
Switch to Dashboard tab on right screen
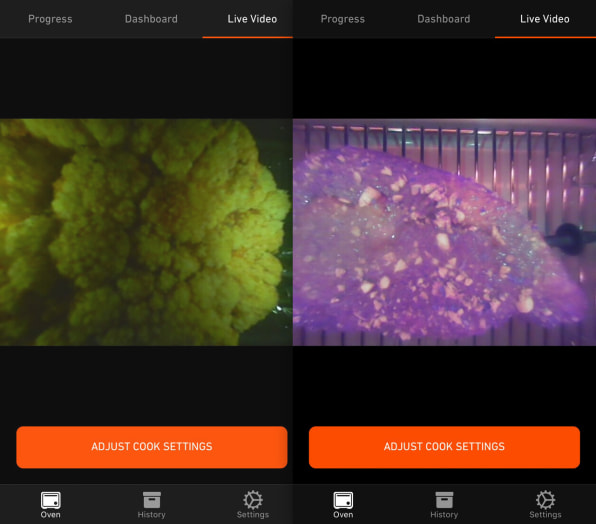point(444,19)
